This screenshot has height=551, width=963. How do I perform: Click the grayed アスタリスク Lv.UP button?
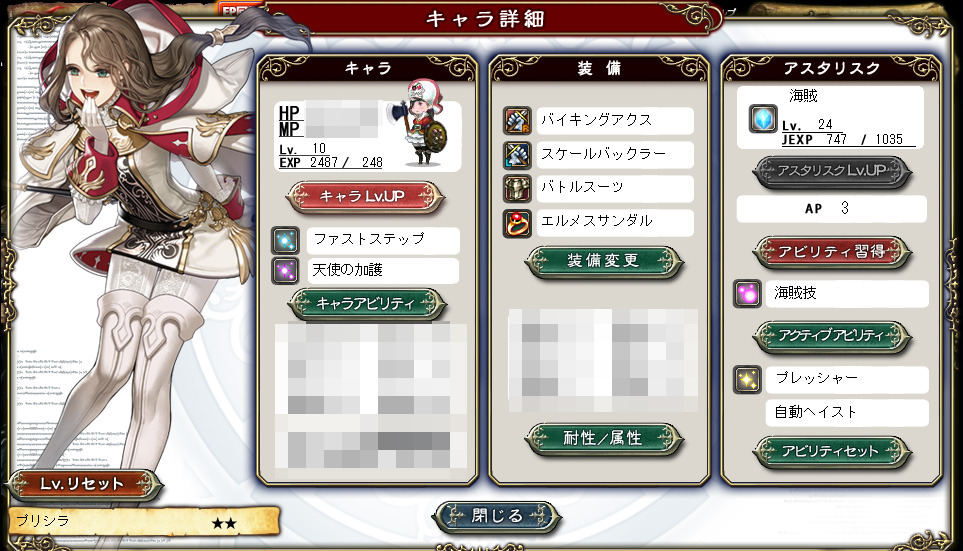pos(832,171)
